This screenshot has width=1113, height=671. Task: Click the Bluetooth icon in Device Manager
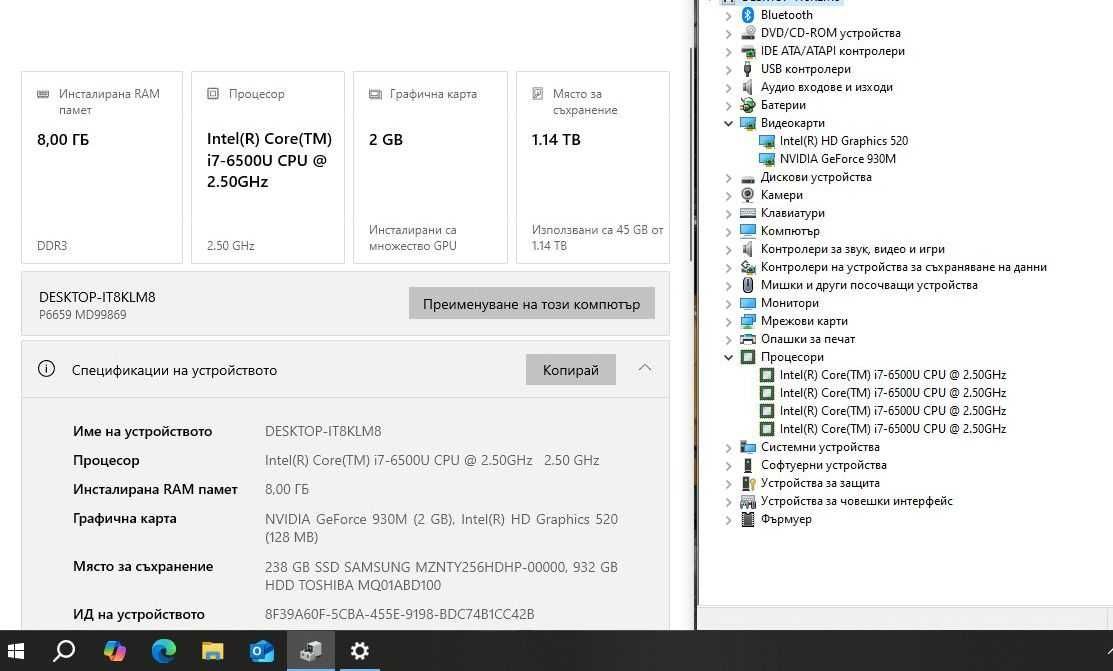(747, 15)
